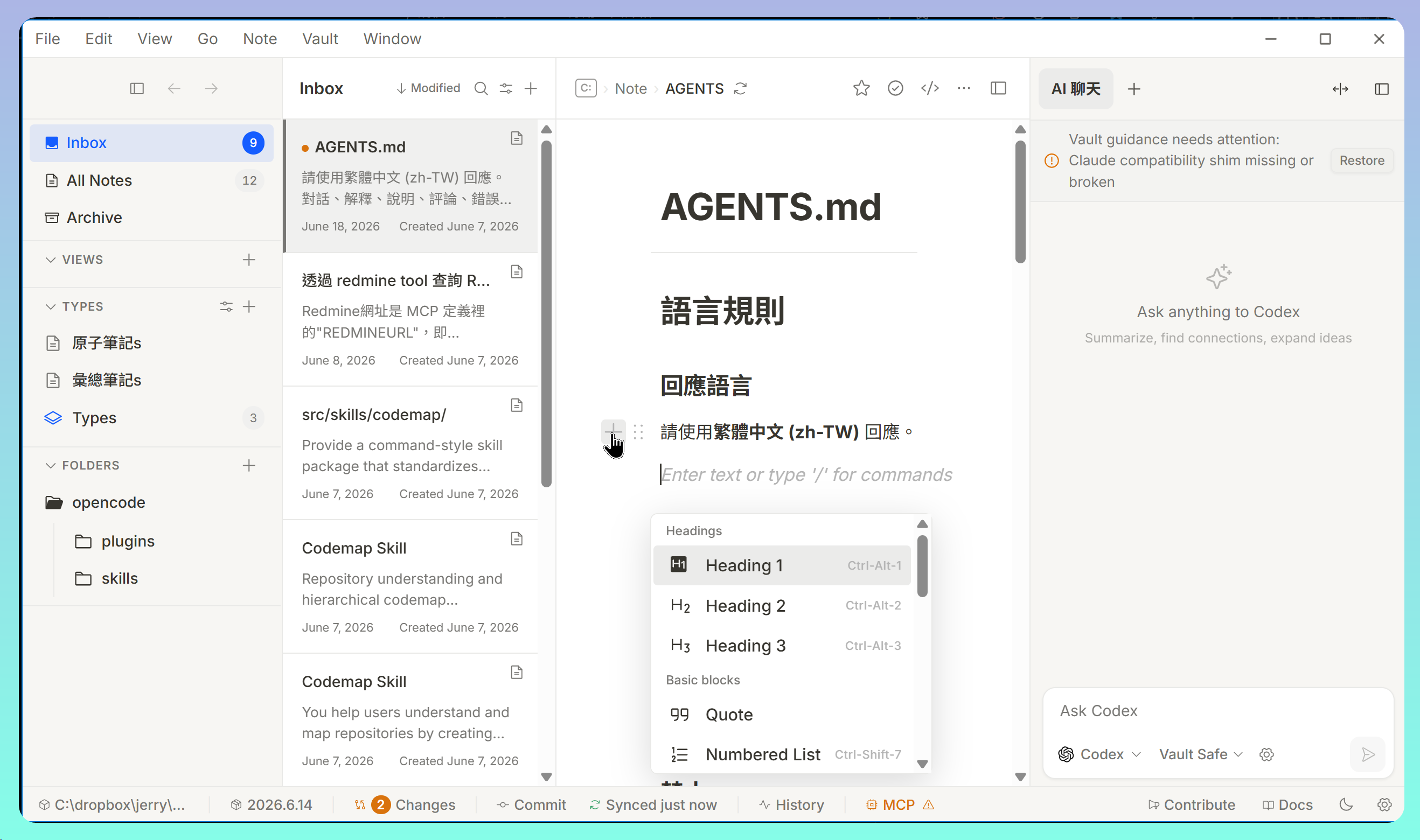The width and height of the screenshot is (1420, 840).
Task: Mark the note done with checkmark icon
Action: click(x=895, y=88)
